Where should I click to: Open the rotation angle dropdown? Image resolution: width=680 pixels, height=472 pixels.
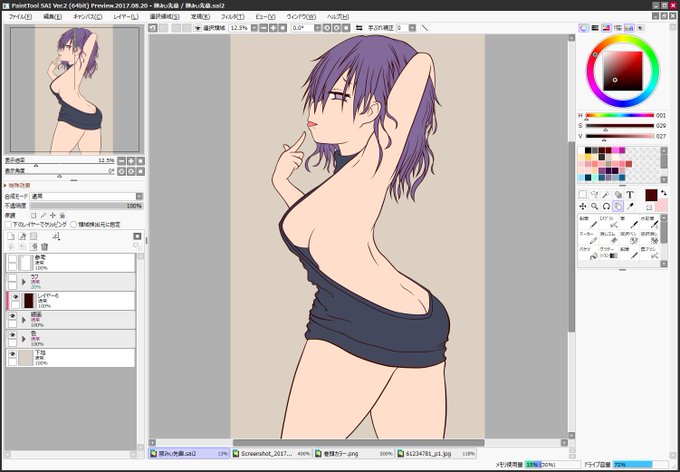point(317,28)
